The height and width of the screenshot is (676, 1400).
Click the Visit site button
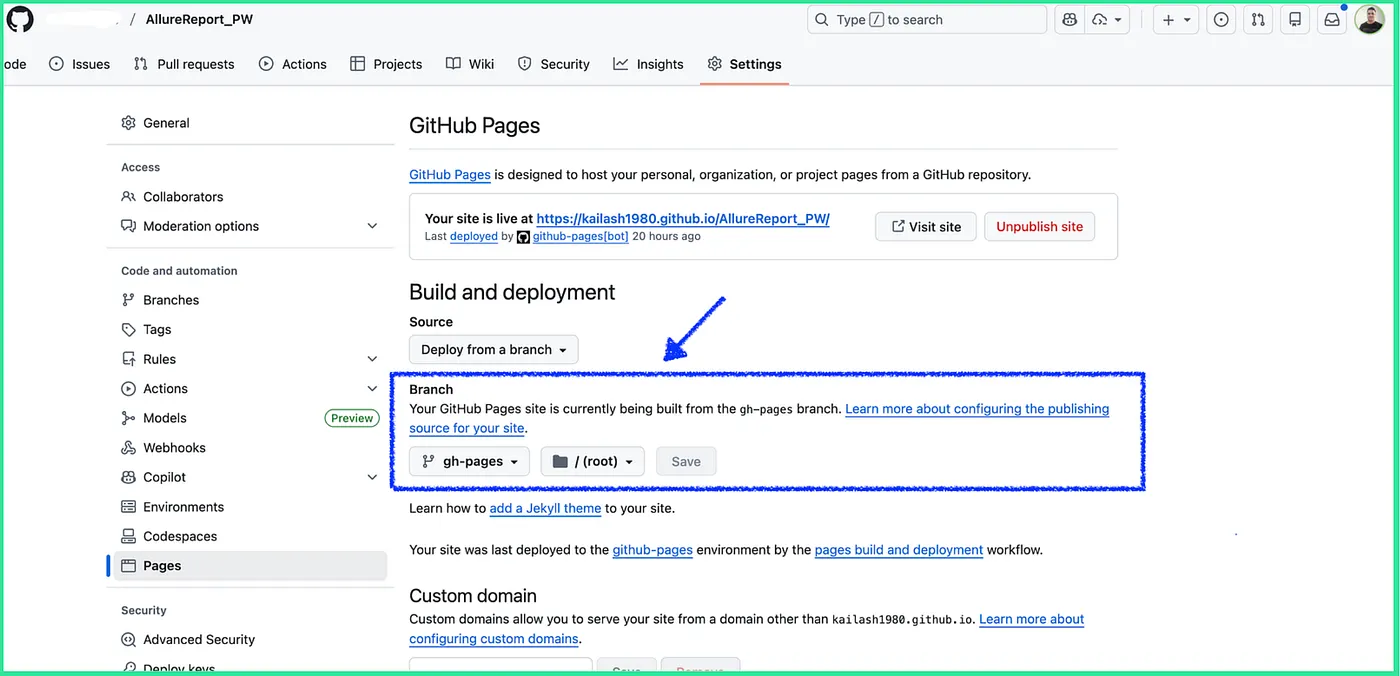pyautogui.click(x=925, y=227)
